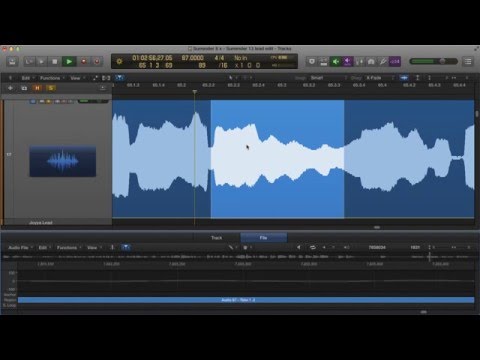
Task: Toggle the Cycle button in file editor
Action: (312, 247)
